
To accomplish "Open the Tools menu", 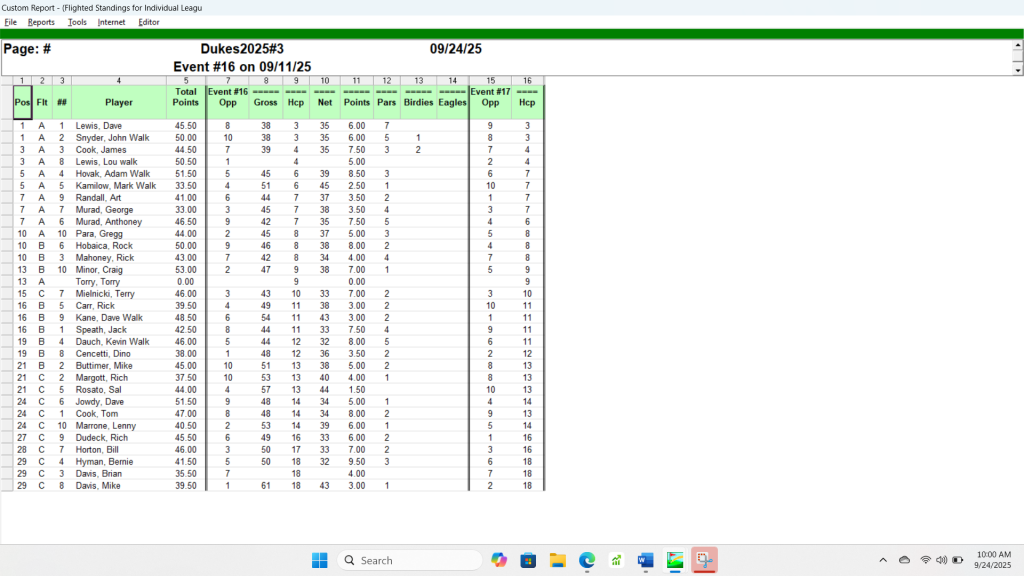I will [x=77, y=22].
